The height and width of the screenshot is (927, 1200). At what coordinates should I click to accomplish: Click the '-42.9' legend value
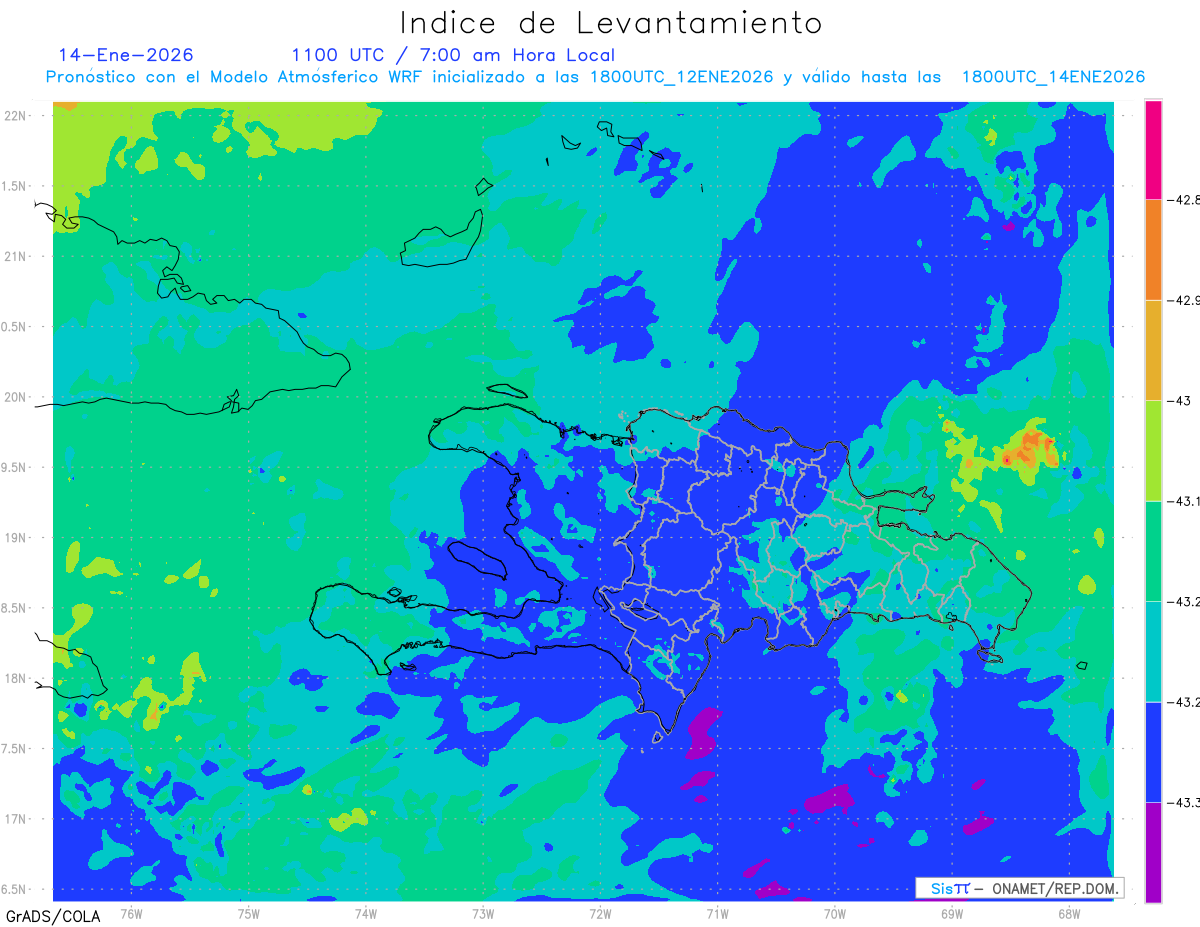[x=1184, y=300]
